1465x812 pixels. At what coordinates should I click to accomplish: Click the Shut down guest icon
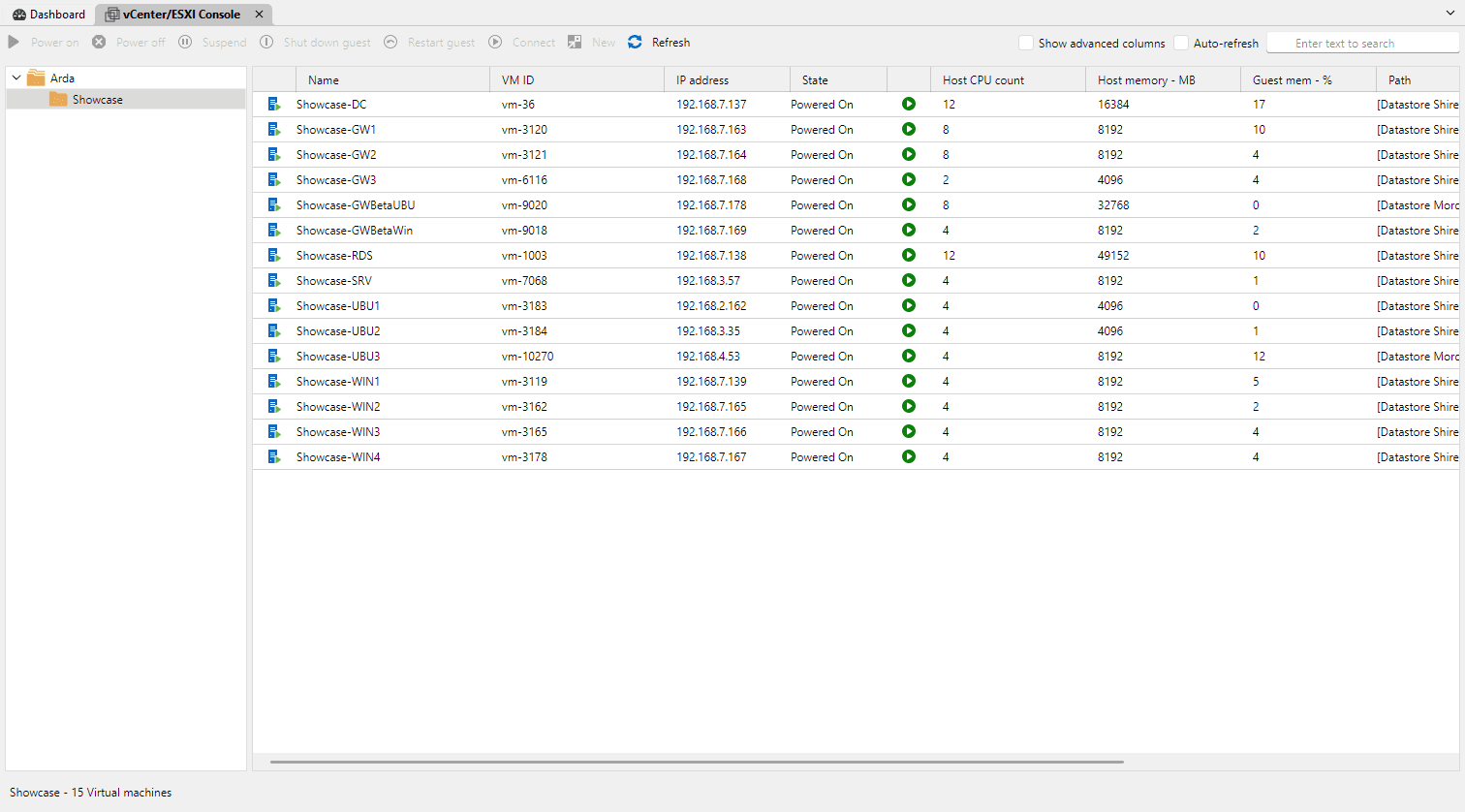266,42
